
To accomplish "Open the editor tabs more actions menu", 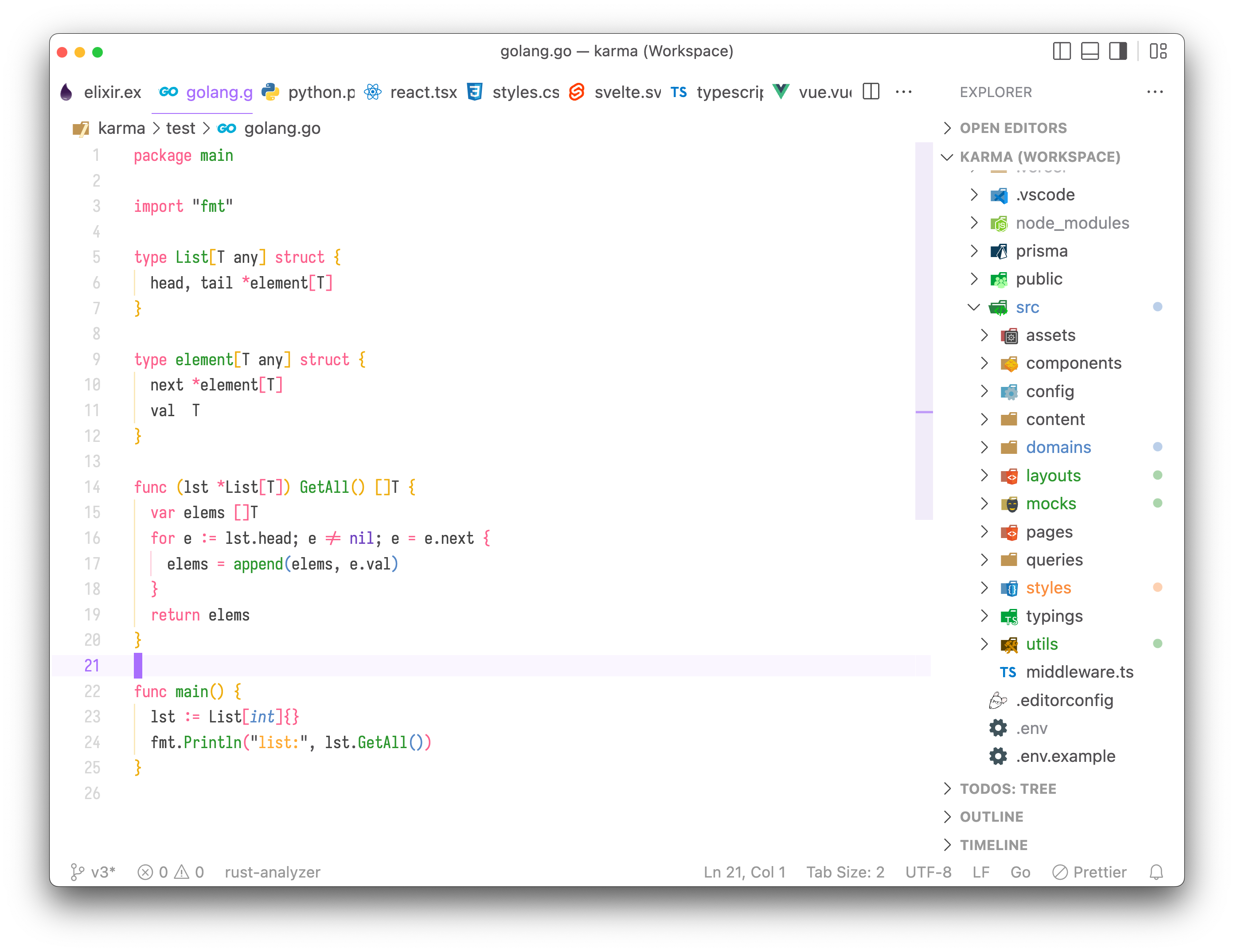I will click(903, 92).
